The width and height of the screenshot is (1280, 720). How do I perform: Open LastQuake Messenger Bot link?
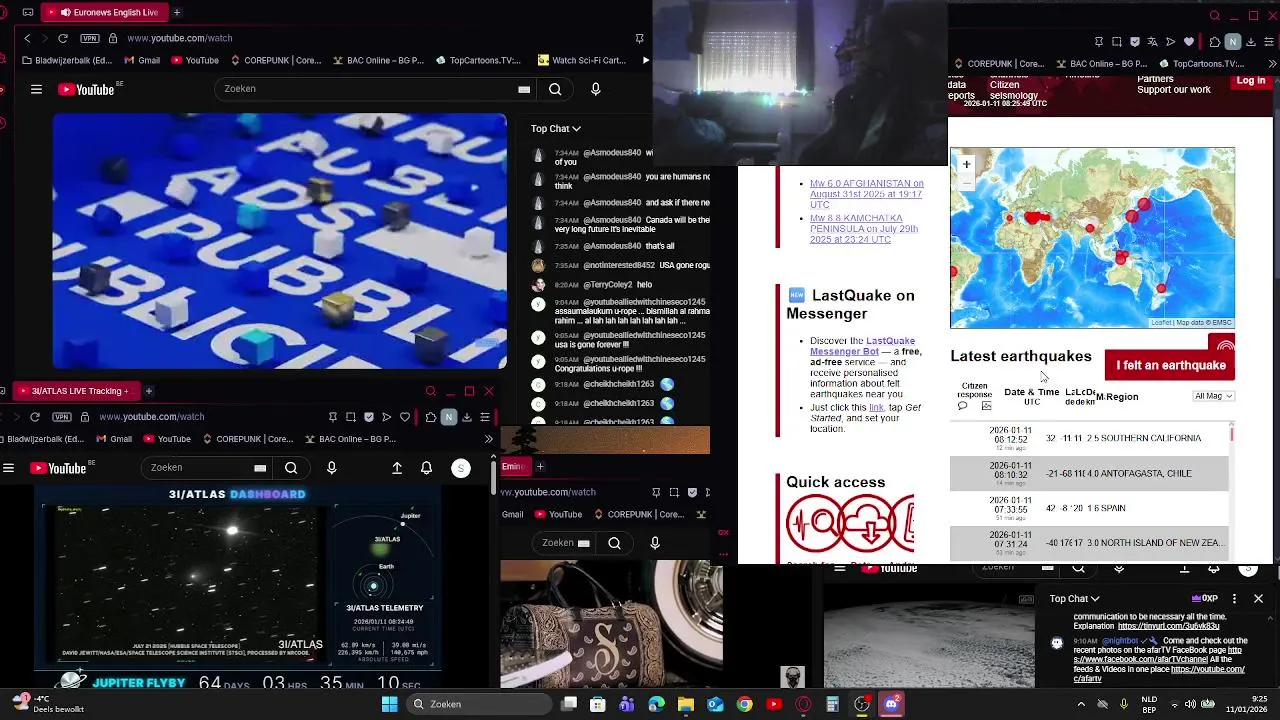pos(862,346)
